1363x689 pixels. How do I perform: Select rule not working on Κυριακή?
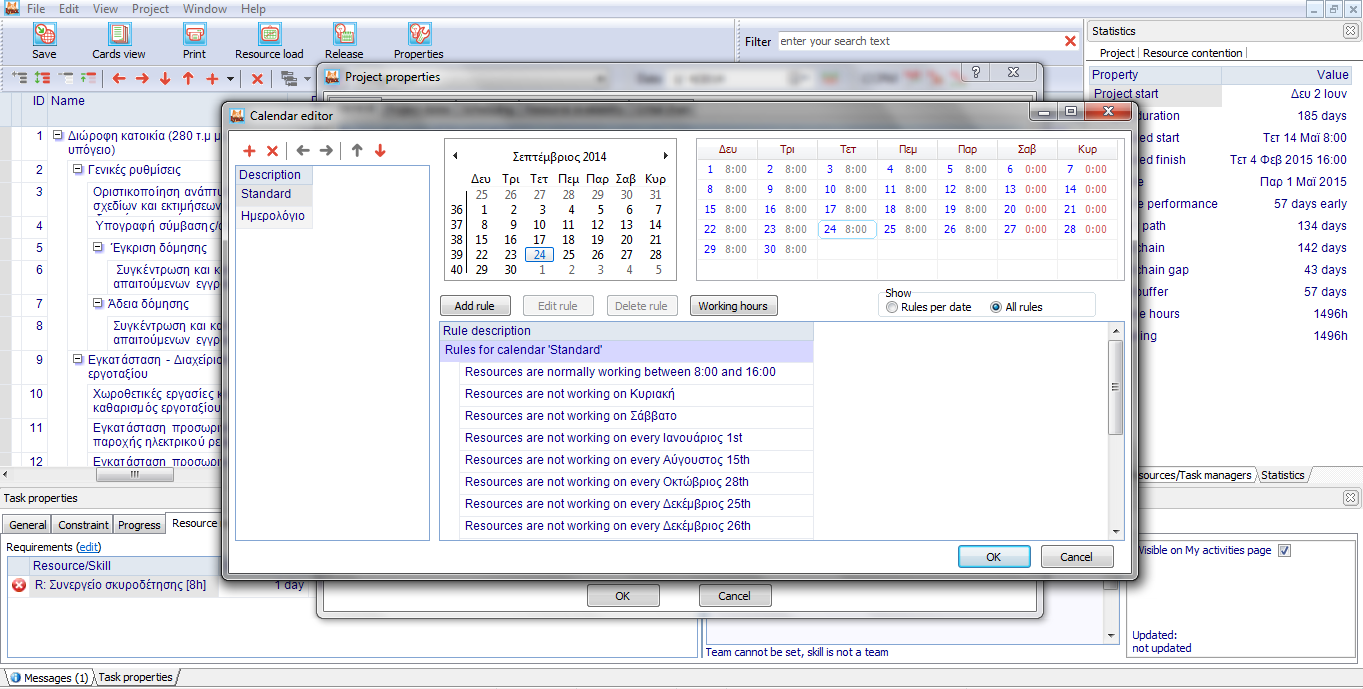point(636,394)
